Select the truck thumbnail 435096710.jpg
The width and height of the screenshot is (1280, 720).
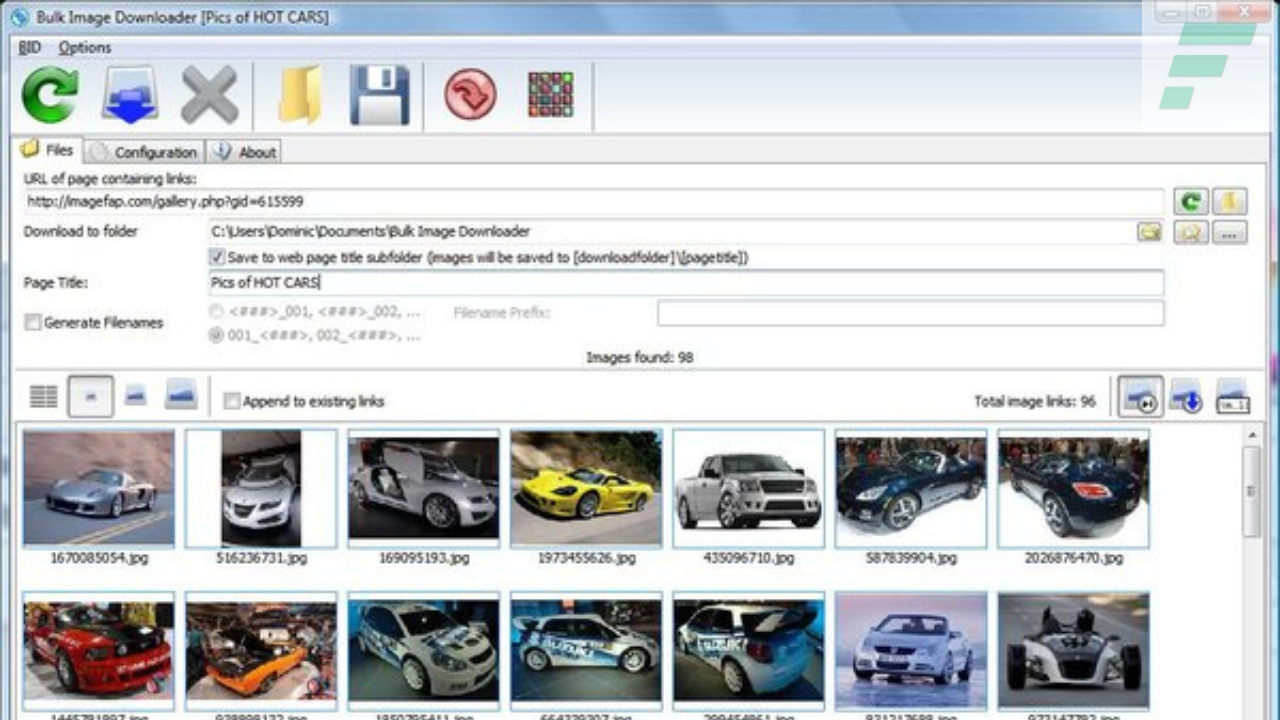(x=749, y=488)
